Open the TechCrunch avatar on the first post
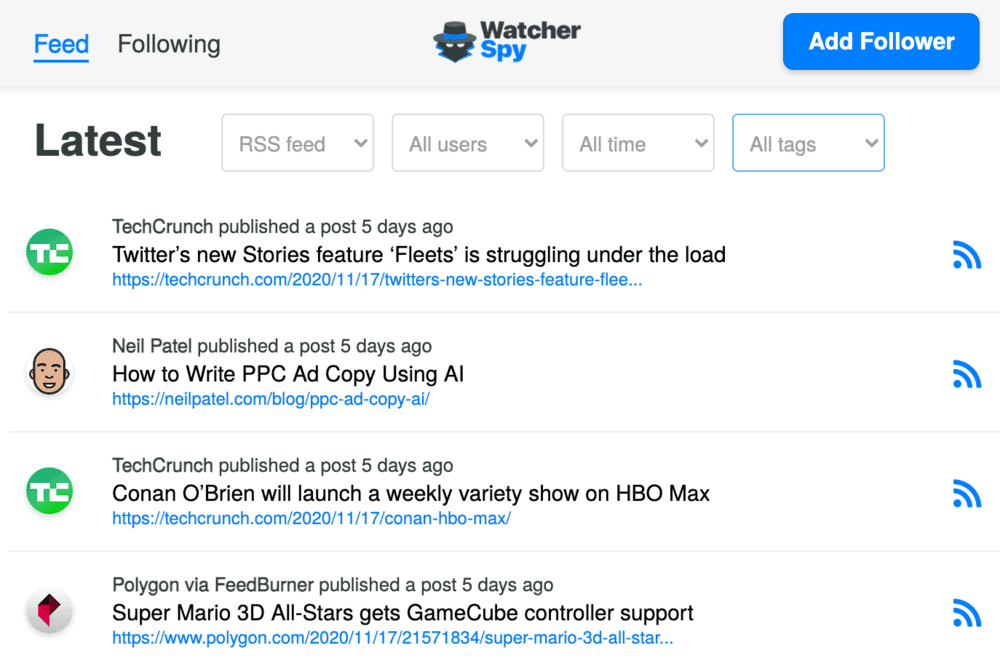Image resolution: width=1000 pixels, height=664 pixels. point(49,252)
